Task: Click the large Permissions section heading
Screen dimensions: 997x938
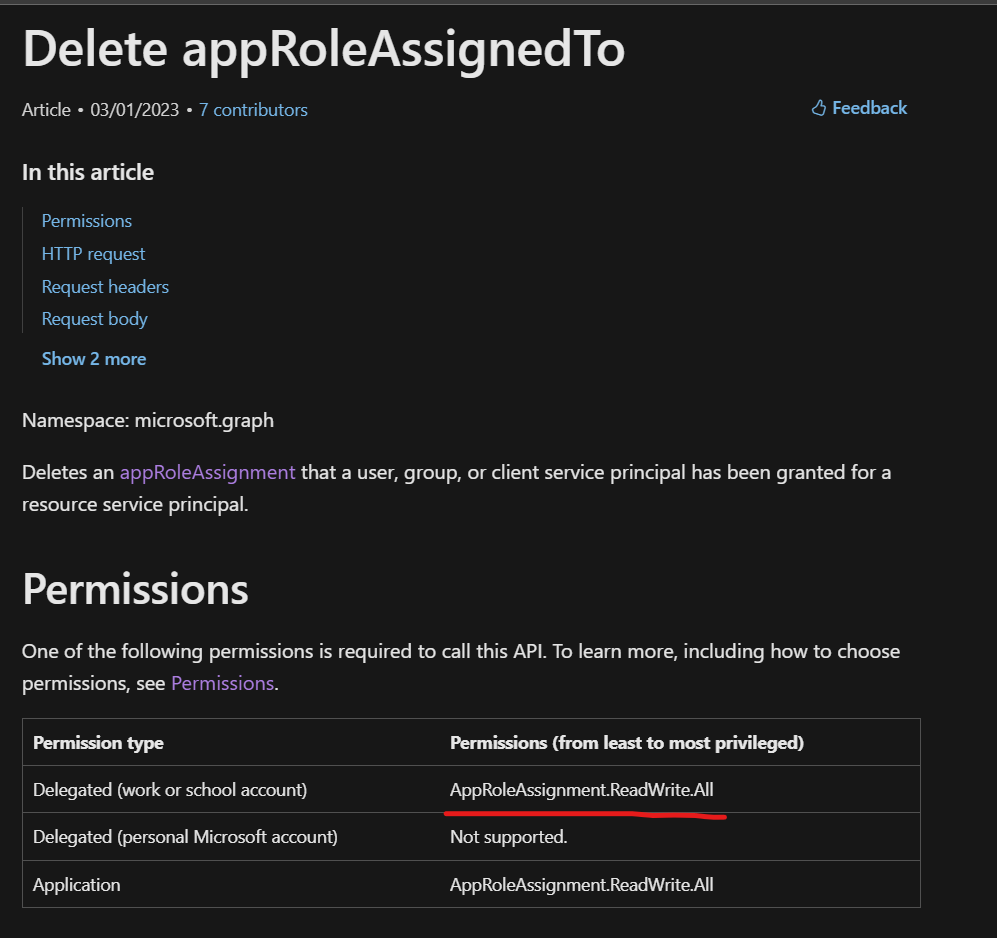Action: (135, 590)
